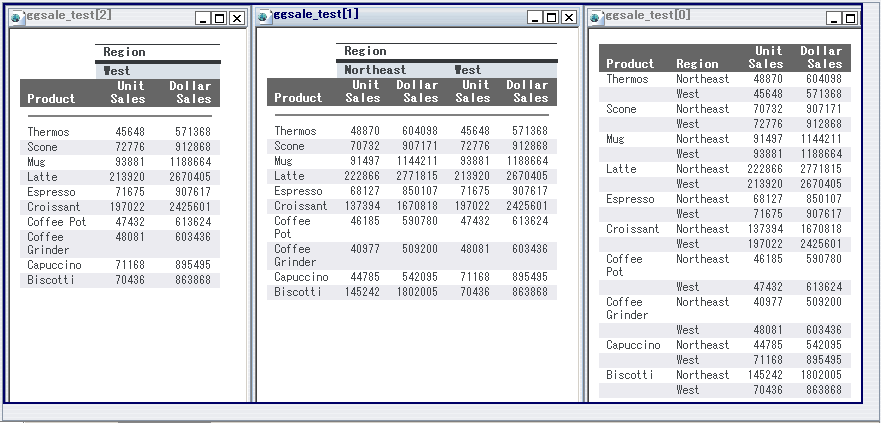Click Product header in ggsale_test[1]
Screen dimensions: 881x423
pyautogui.click(x=298, y=98)
